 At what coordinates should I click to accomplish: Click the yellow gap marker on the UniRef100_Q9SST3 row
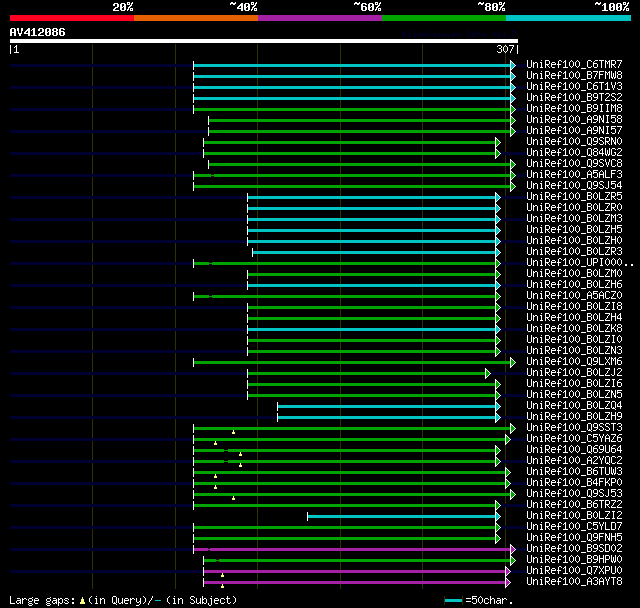pyautogui.click(x=233, y=432)
